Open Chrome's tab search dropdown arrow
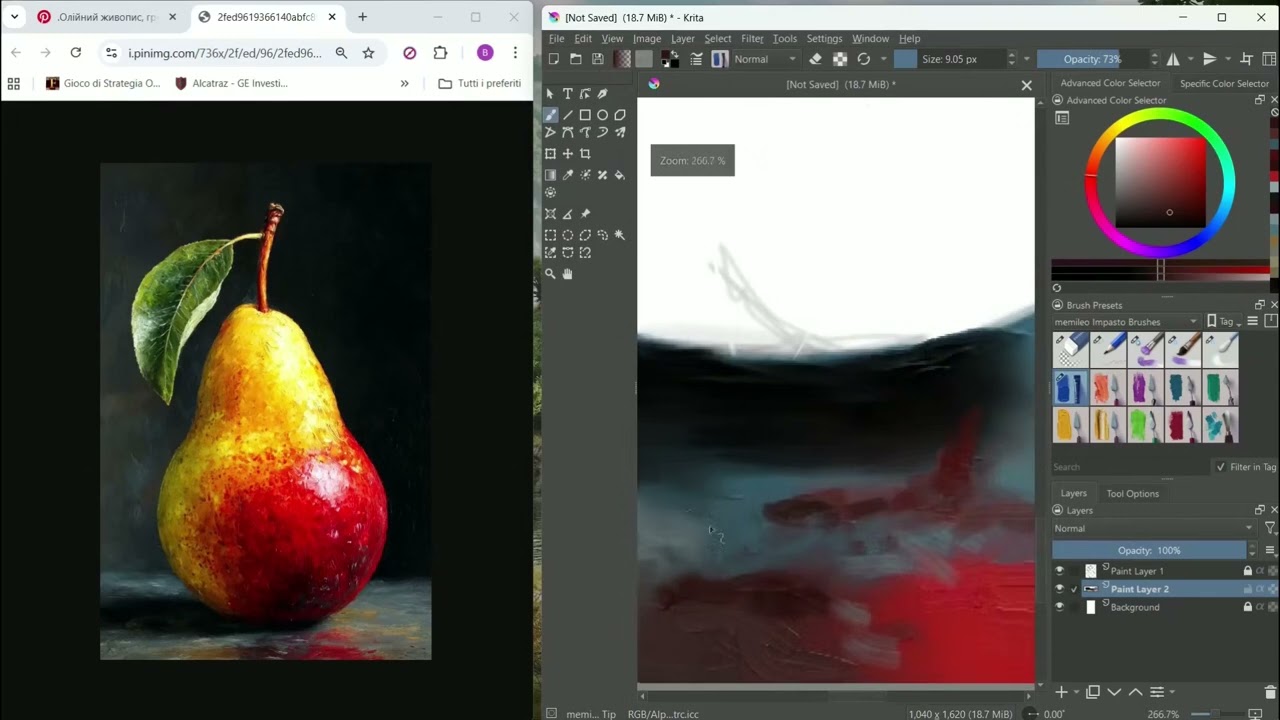This screenshot has width=1280, height=720. [14, 17]
